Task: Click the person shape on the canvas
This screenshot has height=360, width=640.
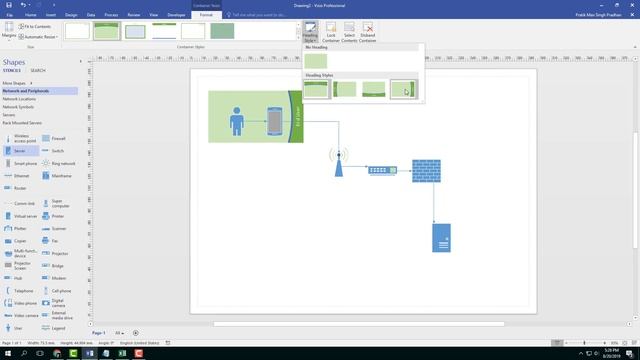Action: pyautogui.click(x=236, y=121)
